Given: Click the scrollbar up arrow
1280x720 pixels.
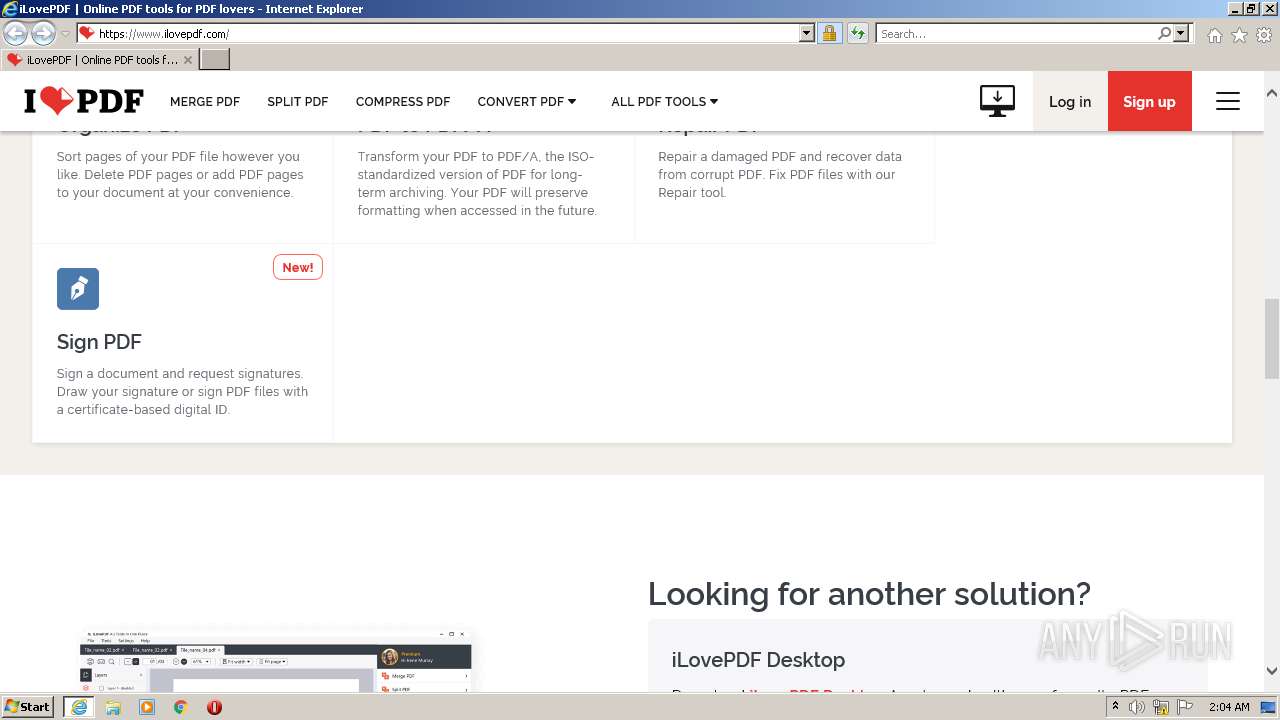Looking at the screenshot, I should [1272, 93].
